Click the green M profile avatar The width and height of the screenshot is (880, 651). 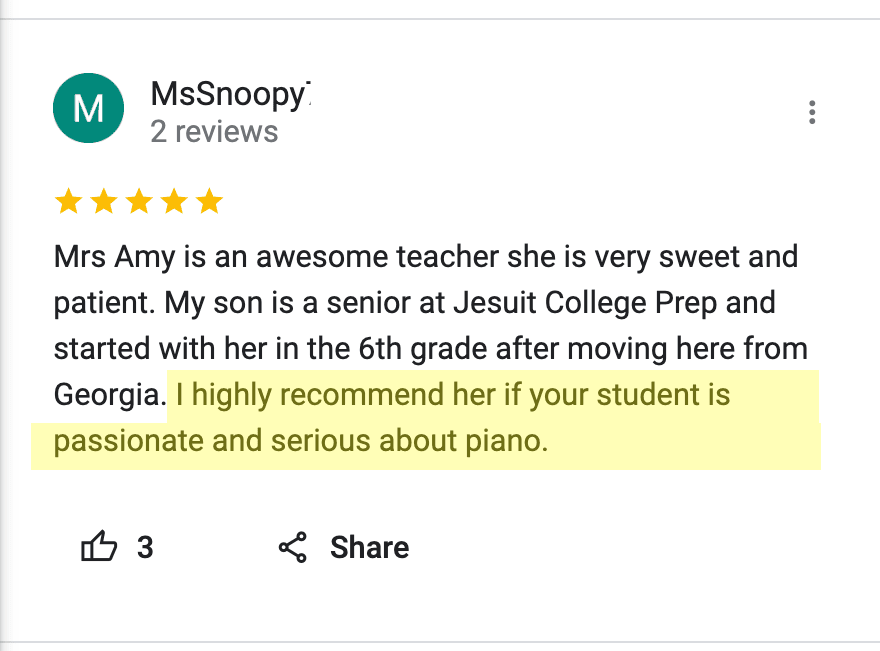click(x=88, y=108)
